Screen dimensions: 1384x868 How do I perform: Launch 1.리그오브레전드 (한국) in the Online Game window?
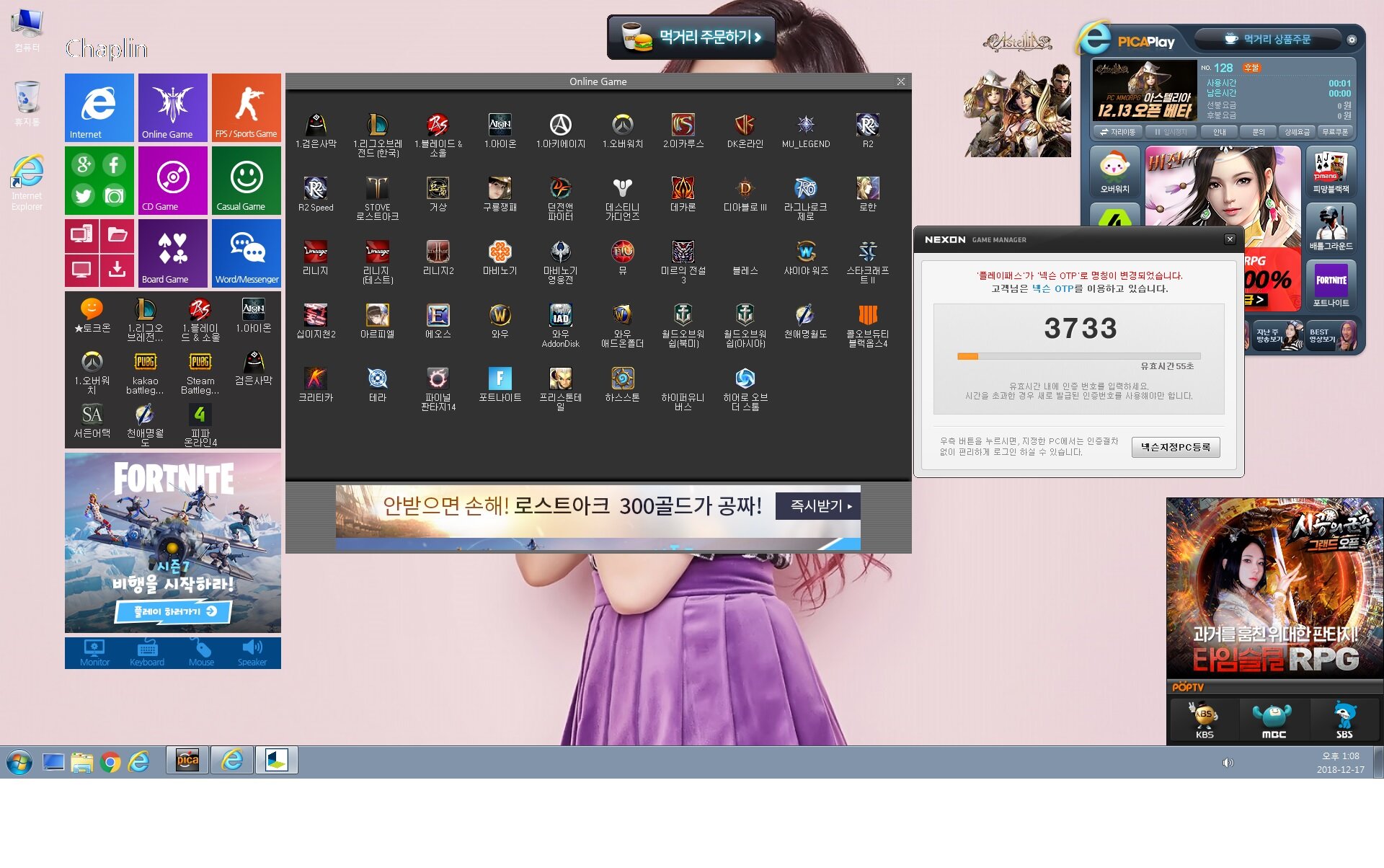click(377, 134)
